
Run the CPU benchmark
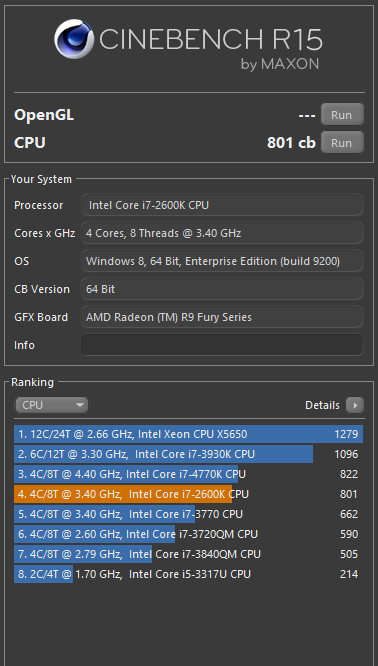(x=342, y=143)
